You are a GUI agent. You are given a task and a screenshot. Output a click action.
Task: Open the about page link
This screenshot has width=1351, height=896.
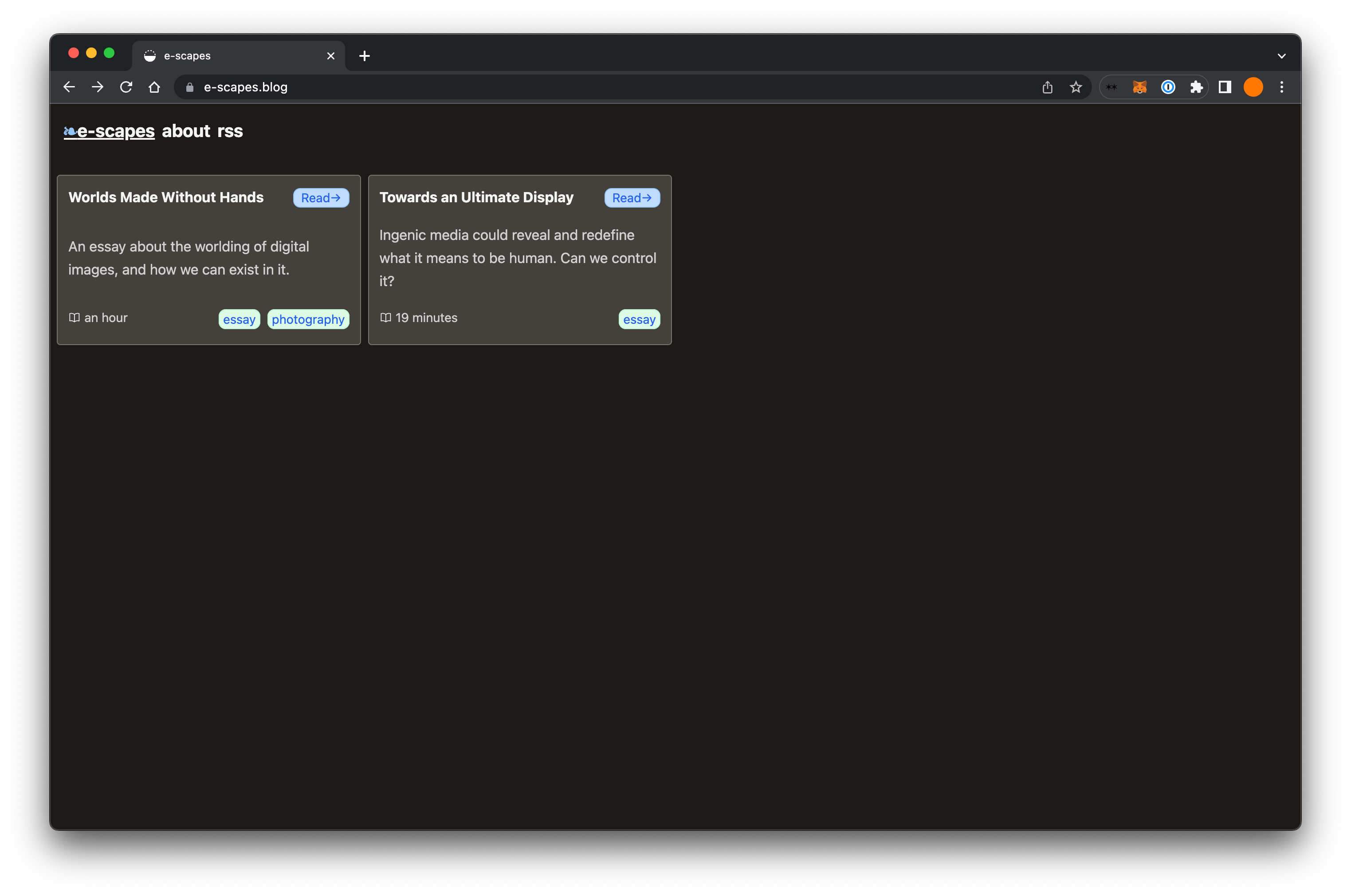(186, 131)
